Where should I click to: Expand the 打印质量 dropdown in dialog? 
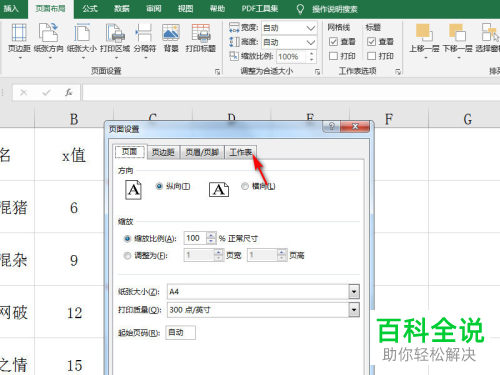354,310
